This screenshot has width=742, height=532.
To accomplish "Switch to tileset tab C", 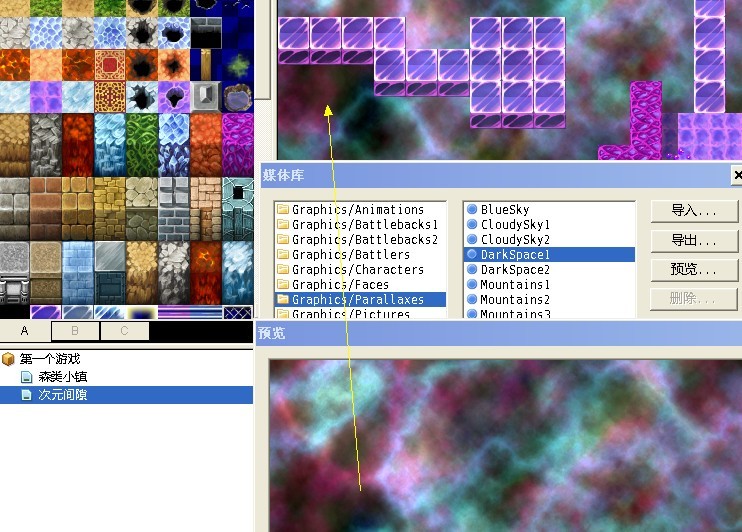I will point(125,331).
